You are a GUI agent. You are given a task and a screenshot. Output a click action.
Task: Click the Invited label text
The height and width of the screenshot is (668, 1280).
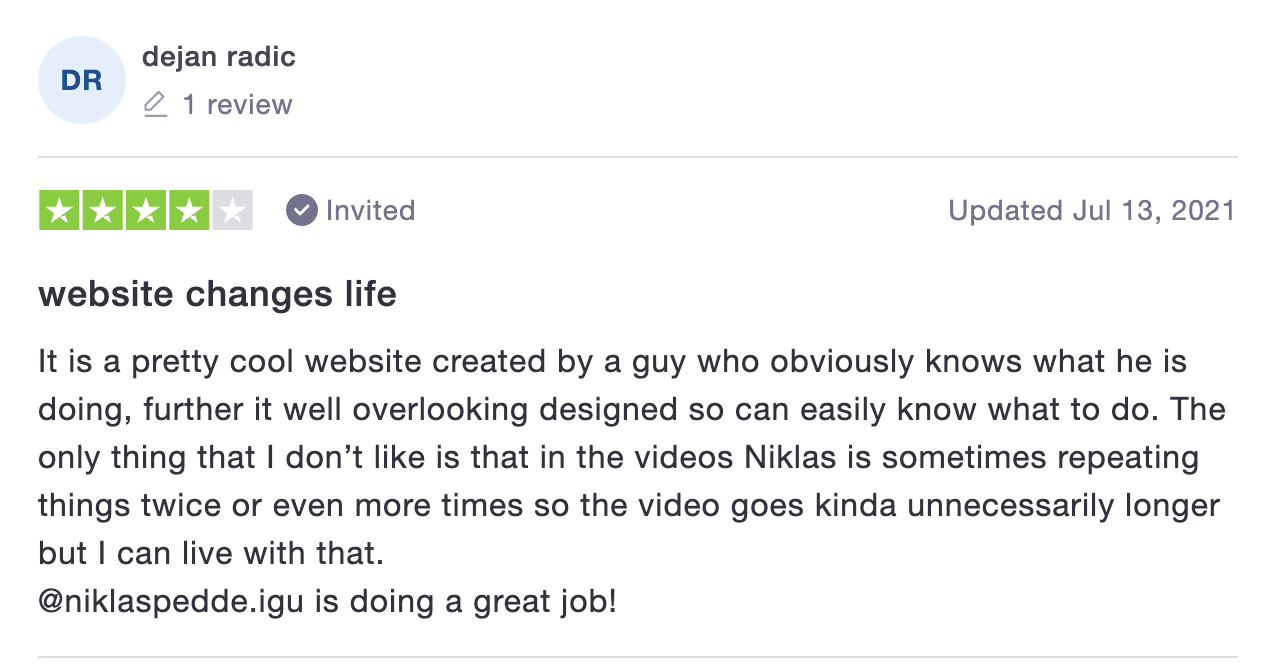(370, 210)
